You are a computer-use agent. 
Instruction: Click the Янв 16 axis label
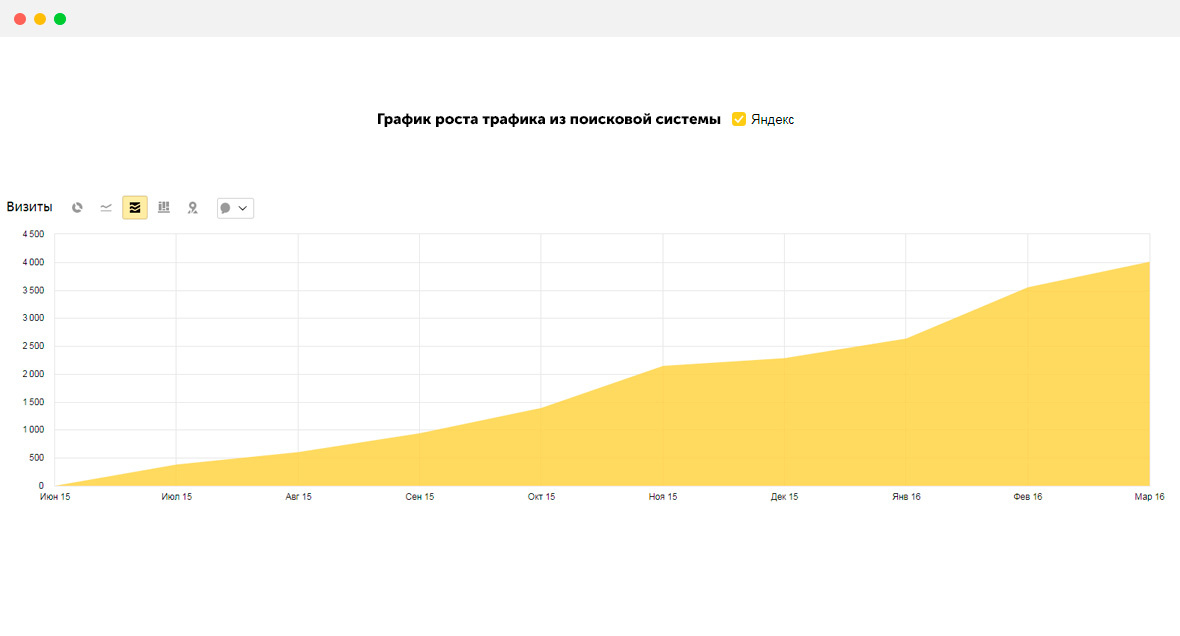(x=906, y=497)
